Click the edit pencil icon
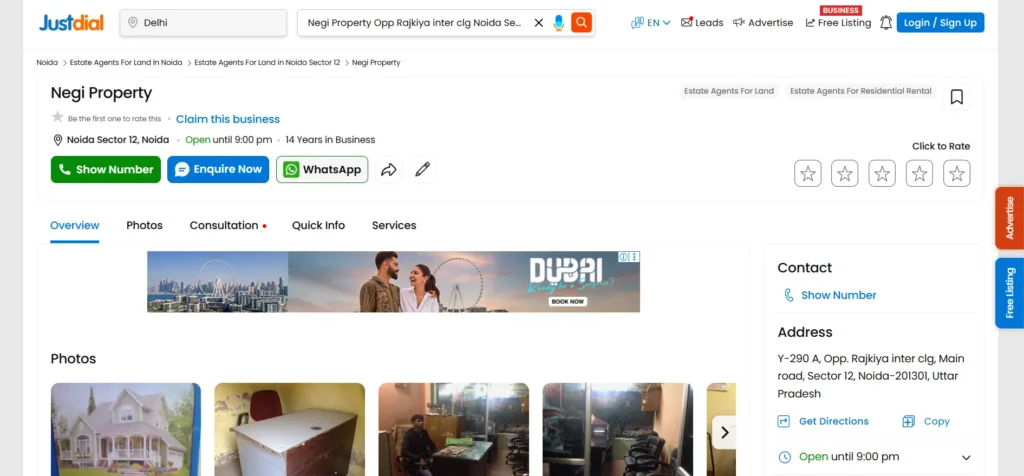The image size is (1024, 476). point(423,170)
